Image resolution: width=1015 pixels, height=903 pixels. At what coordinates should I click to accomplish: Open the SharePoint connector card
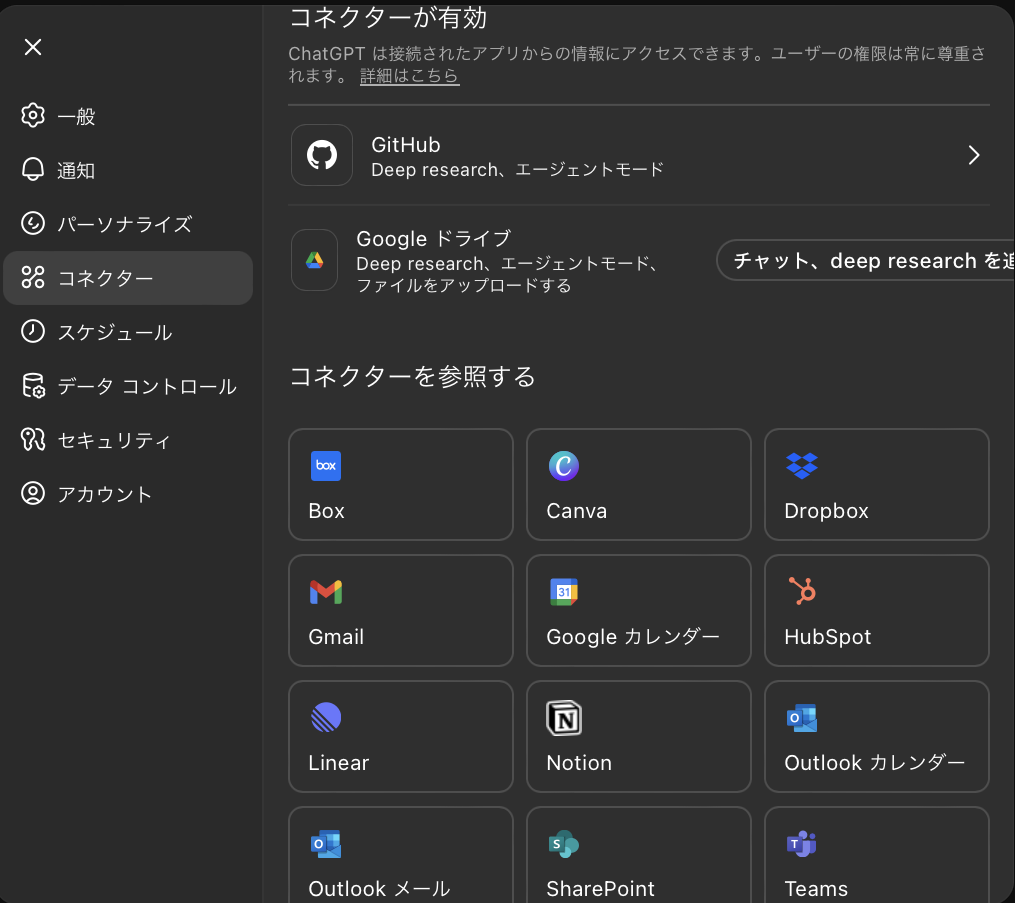coord(639,855)
